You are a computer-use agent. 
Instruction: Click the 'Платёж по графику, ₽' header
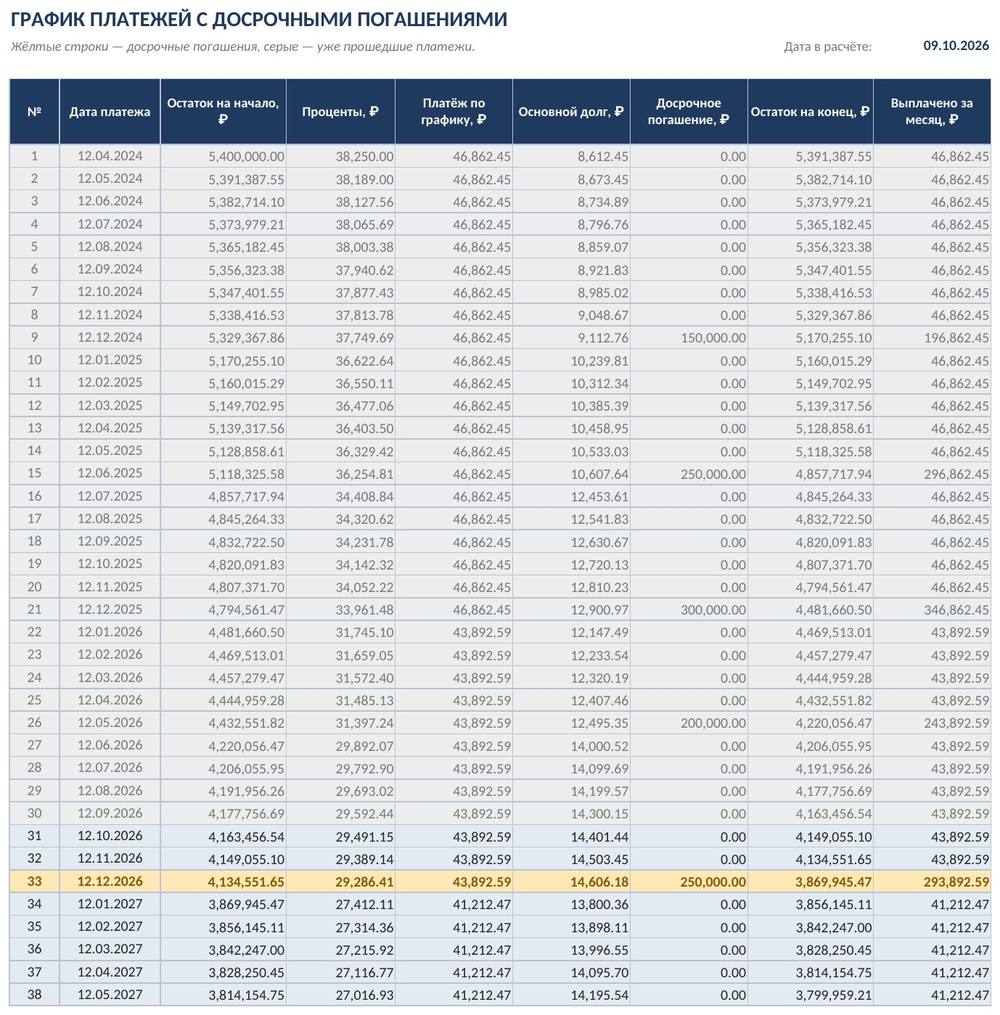pos(454,111)
